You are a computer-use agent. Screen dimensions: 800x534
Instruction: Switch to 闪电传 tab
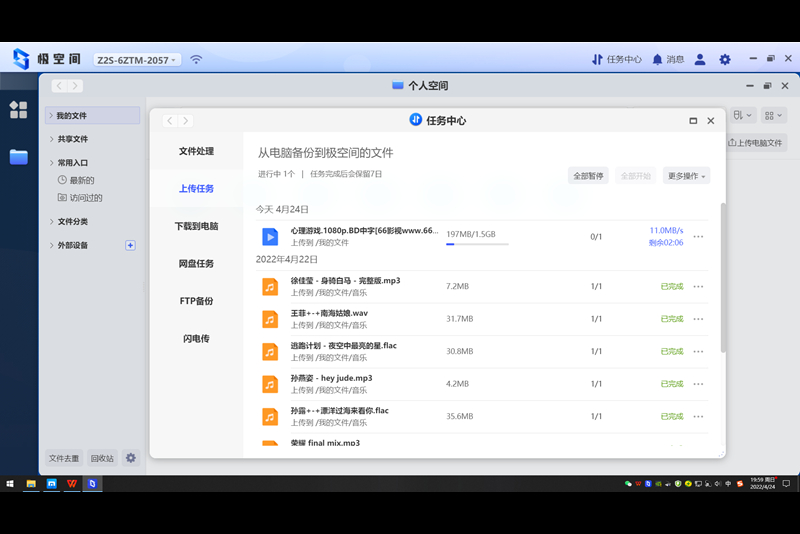coord(196,339)
